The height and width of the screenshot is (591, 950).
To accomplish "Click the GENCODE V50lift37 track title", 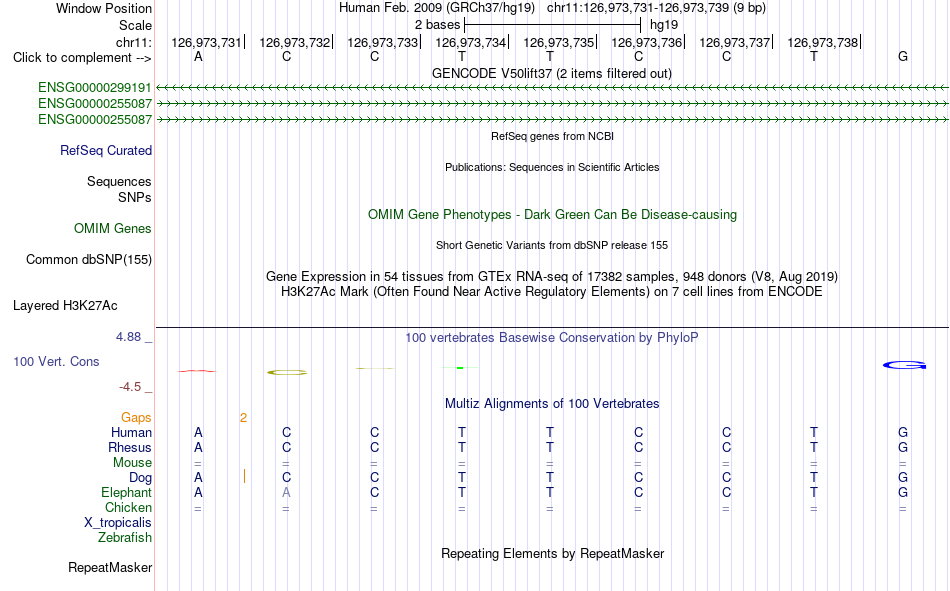I will [x=552, y=73].
